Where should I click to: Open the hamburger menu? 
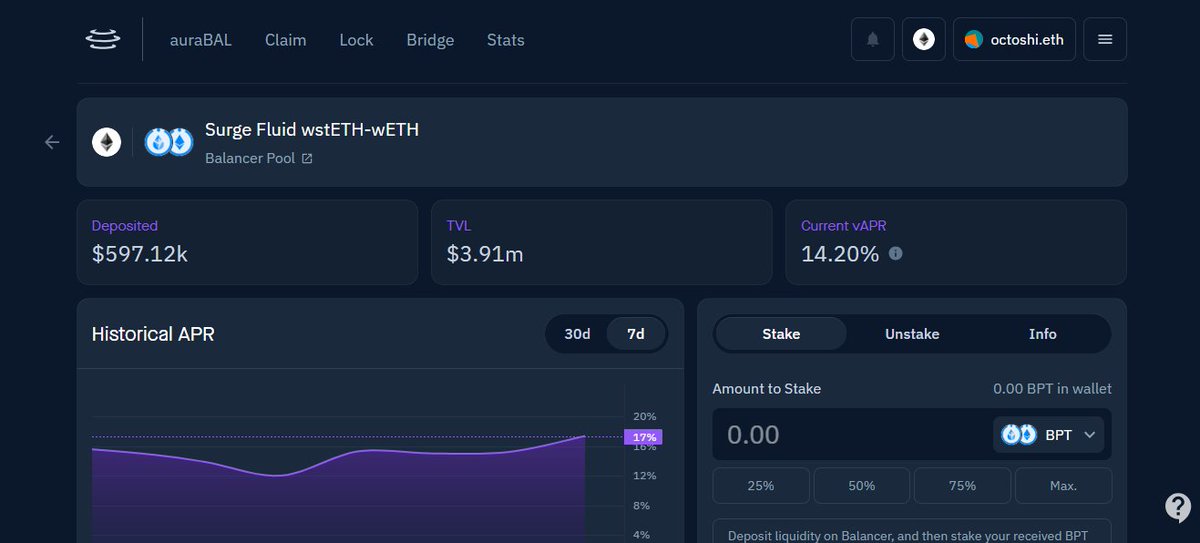pyautogui.click(x=1105, y=40)
